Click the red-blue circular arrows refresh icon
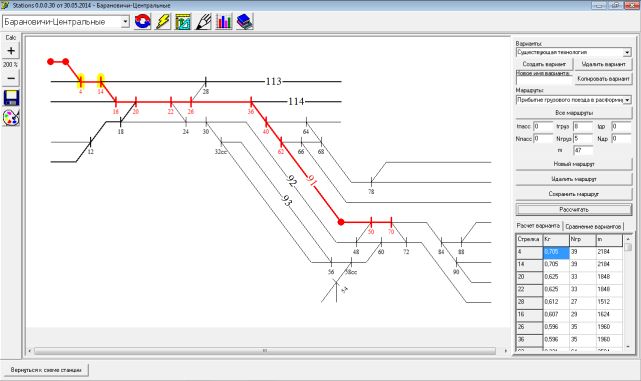This screenshot has width=641, height=381. pyautogui.click(x=143, y=22)
